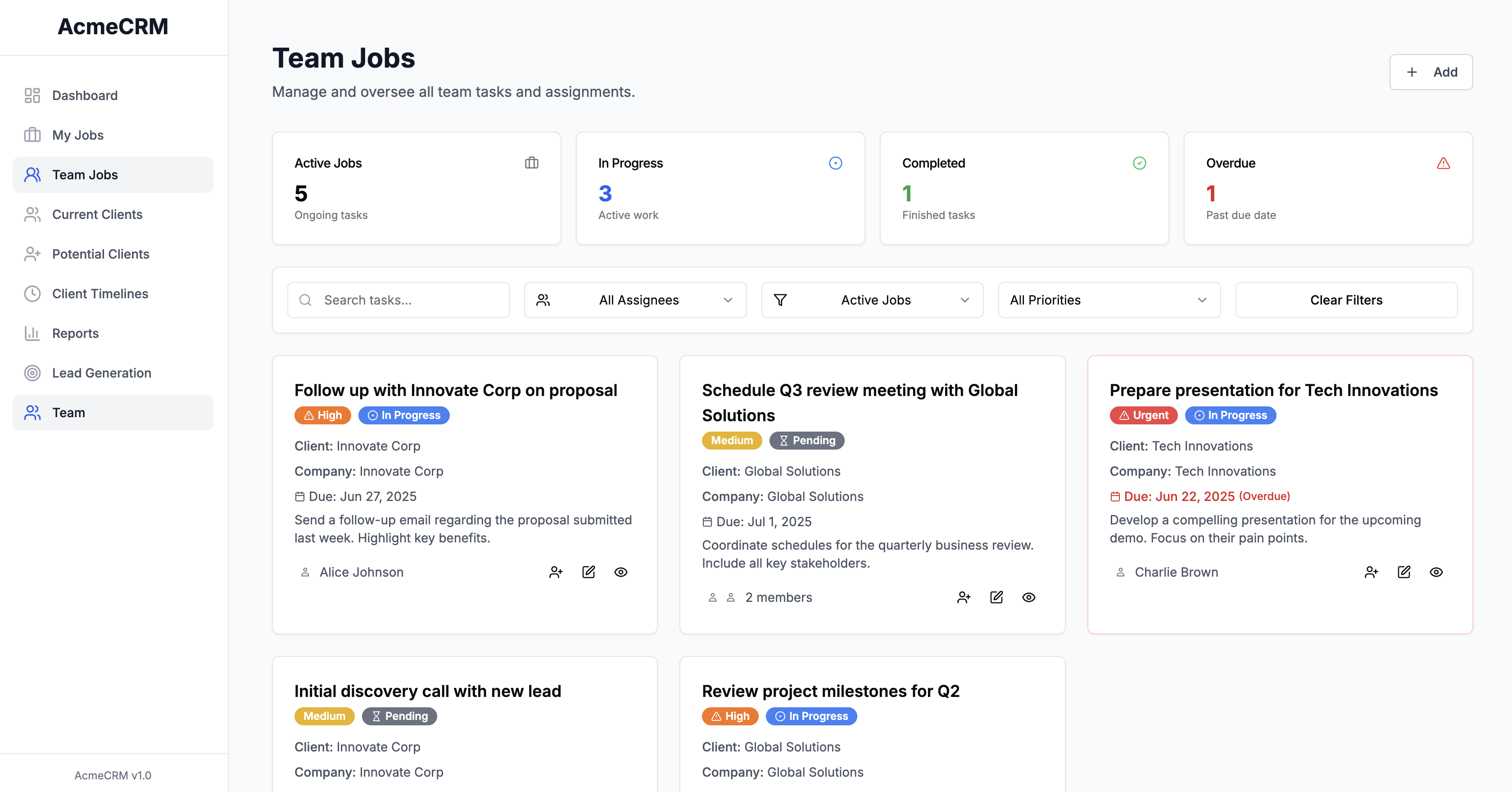This screenshot has height=792, width=1512.
Task: Click Active Jobs count of 5
Action: 300,193
